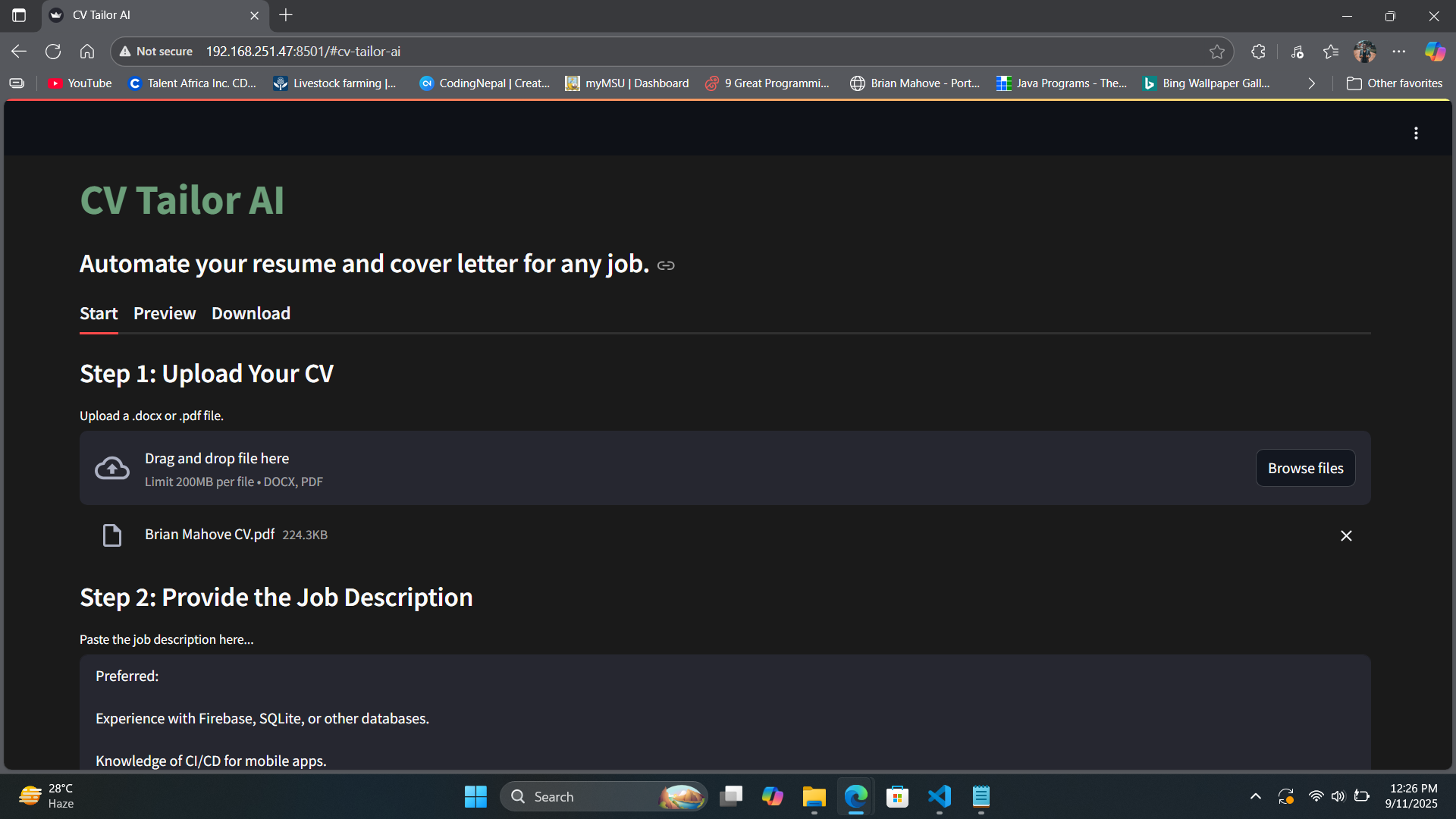
Task: Close the CV Tailor AI tab
Action: (254, 15)
